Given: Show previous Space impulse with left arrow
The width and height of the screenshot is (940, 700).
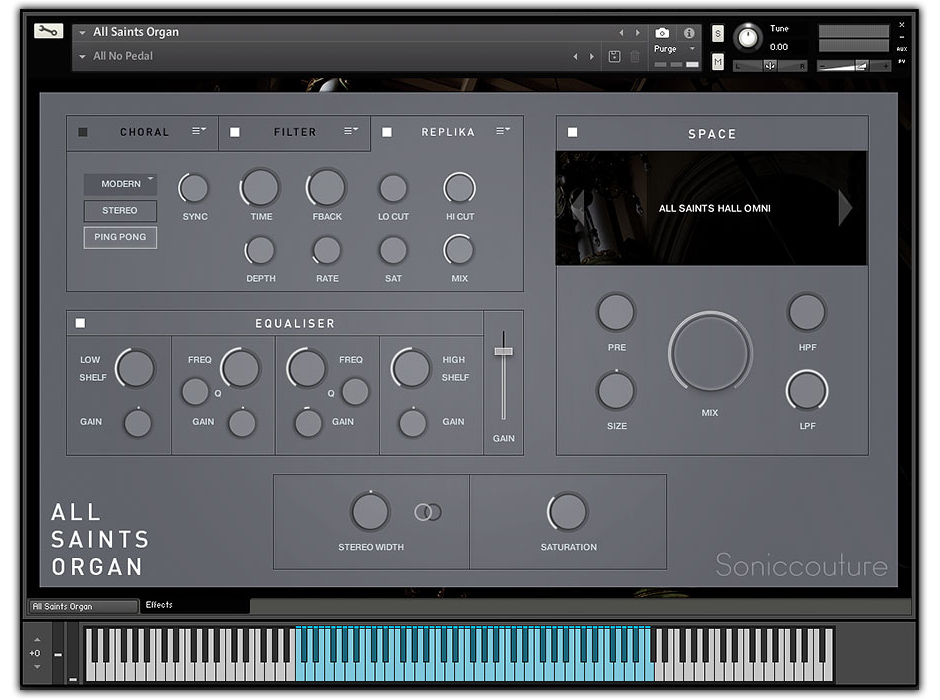Looking at the screenshot, I should (577, 208).
